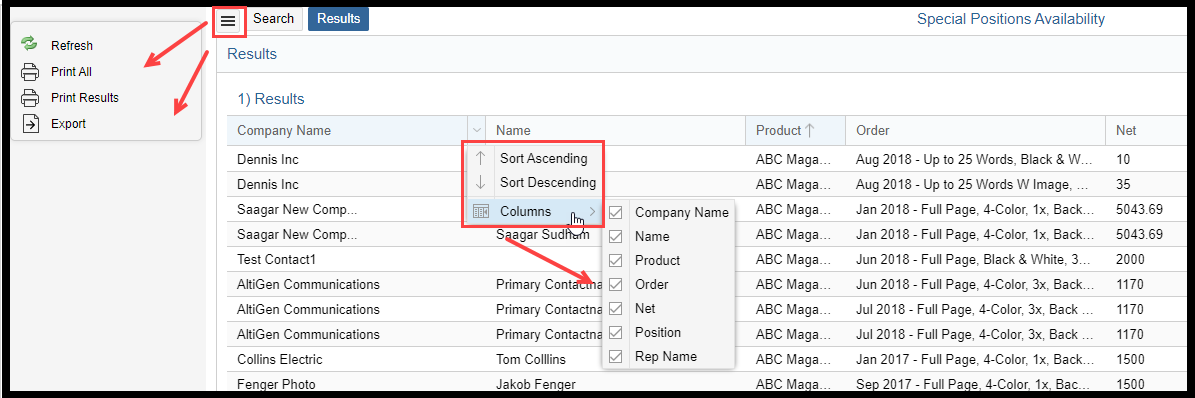The width and height of the screenshot is (1195, 398).
Task: Click the Print All printer icon
Action: (x=30, y=72)
